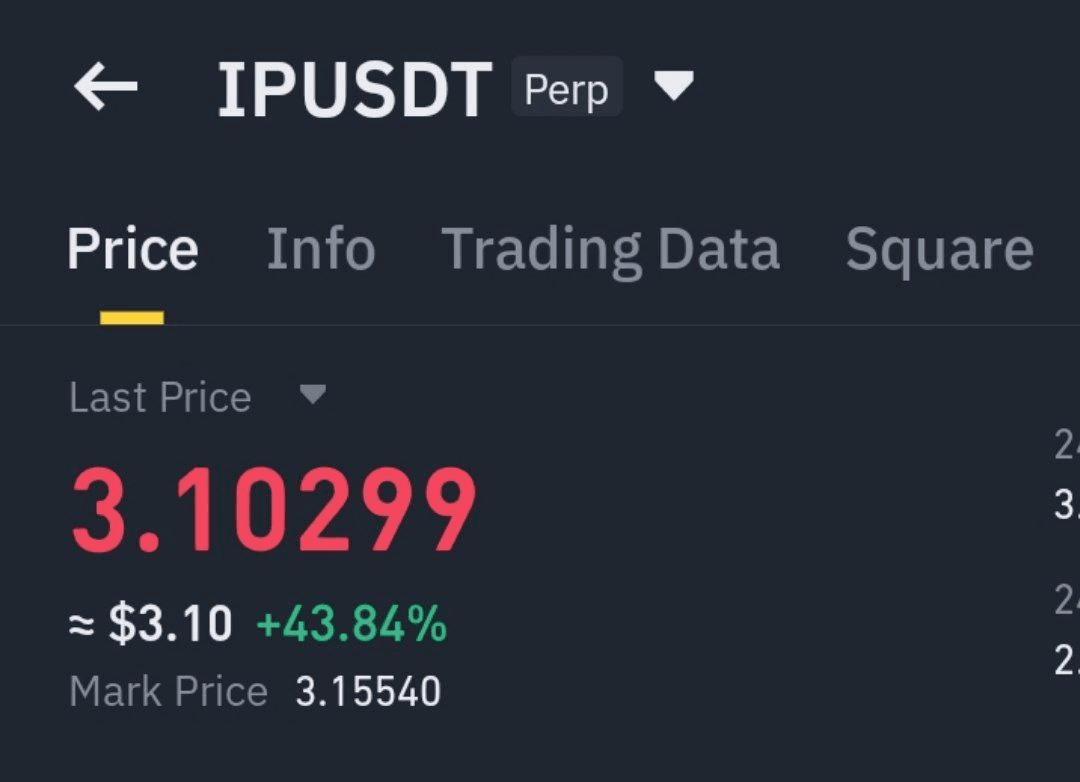Tap the back arrow icon
This screenshot has width=1080, height=782.
click(x=106, y=87)
